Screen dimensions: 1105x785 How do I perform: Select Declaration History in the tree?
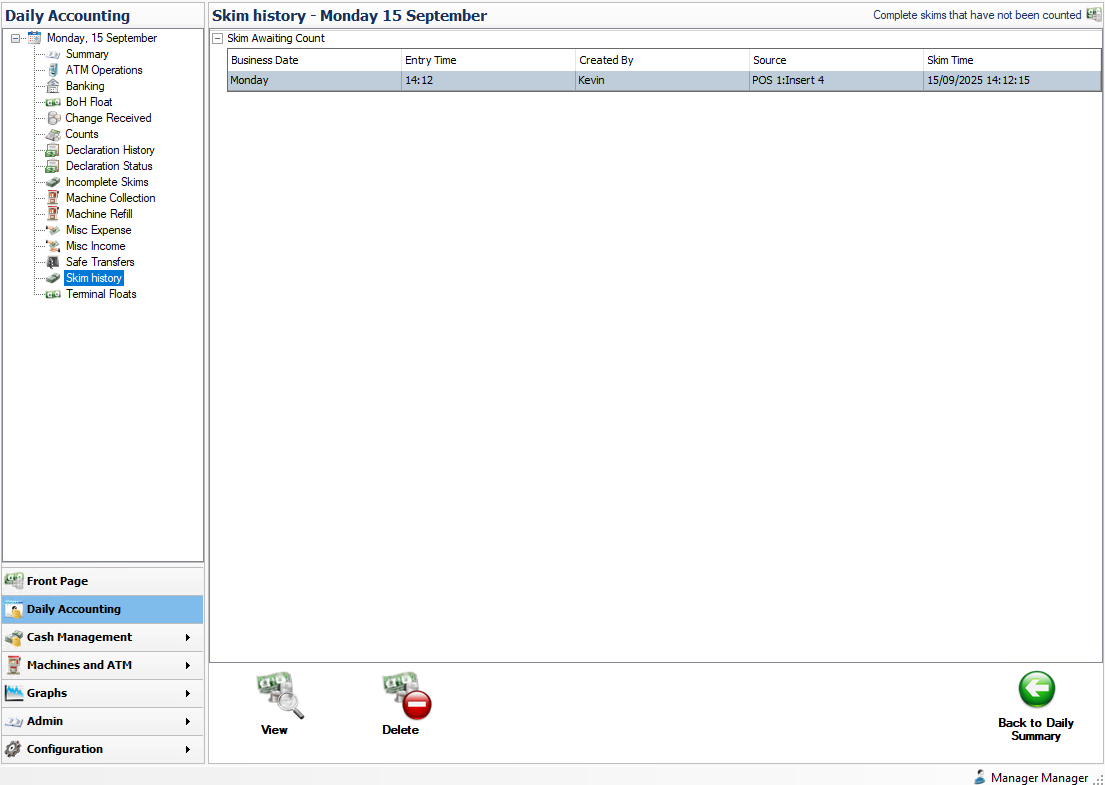[110, 150]
